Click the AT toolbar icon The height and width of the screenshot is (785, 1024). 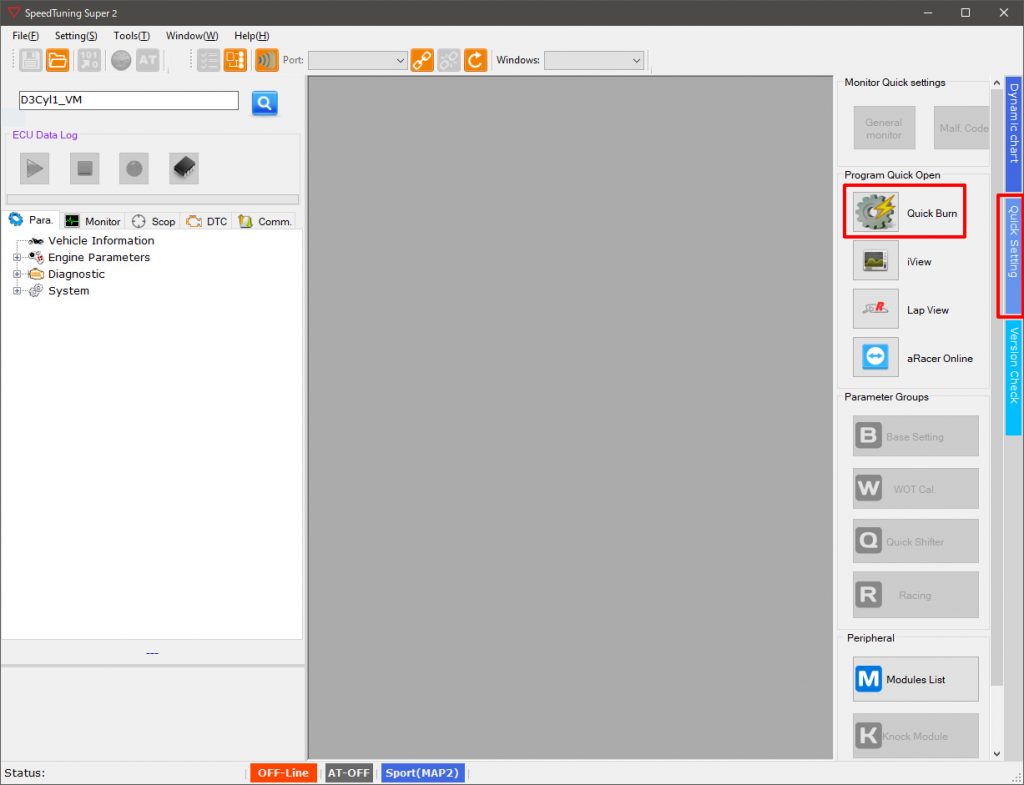pos(148,60)
